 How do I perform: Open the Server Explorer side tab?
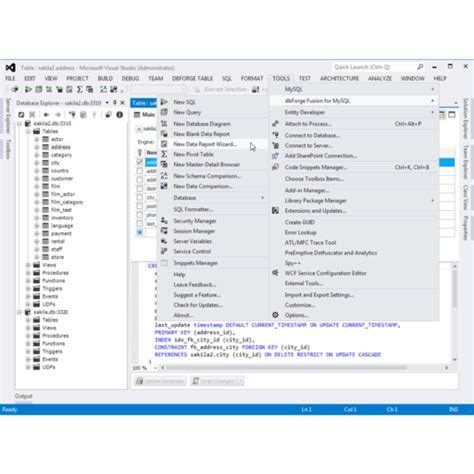(x=8, y=115)
